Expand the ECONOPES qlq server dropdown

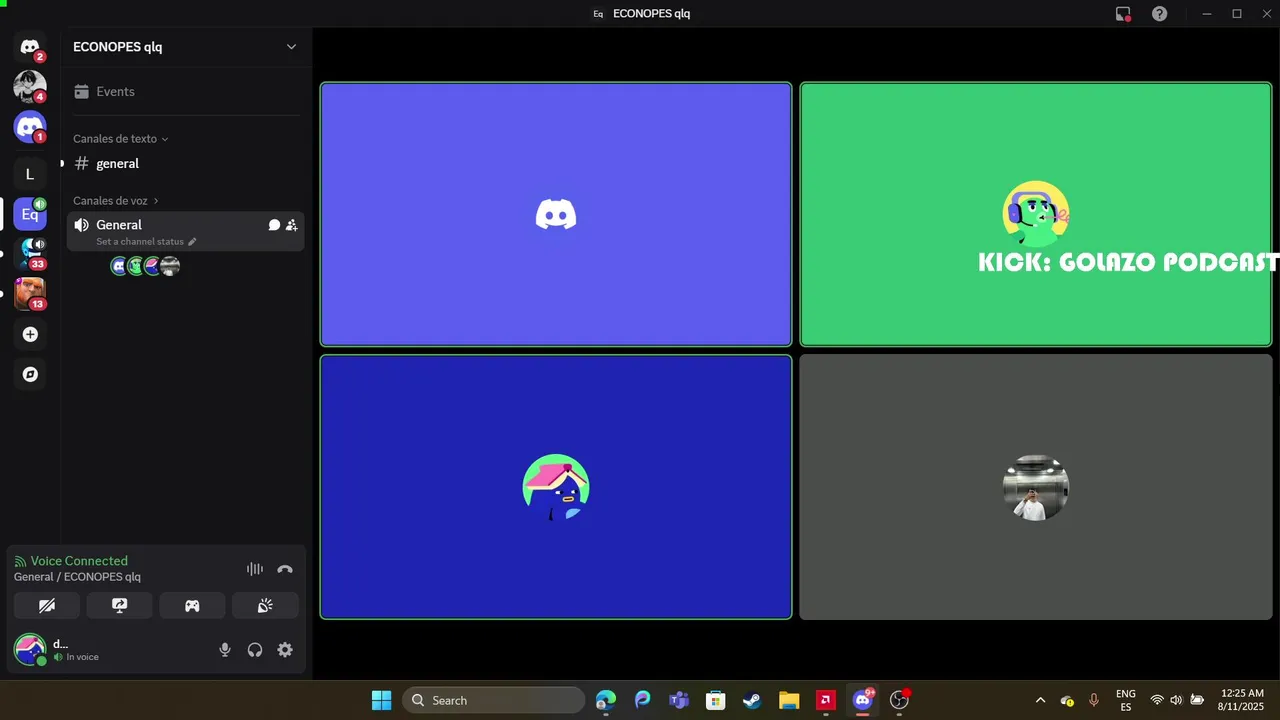tap(291, 47)
